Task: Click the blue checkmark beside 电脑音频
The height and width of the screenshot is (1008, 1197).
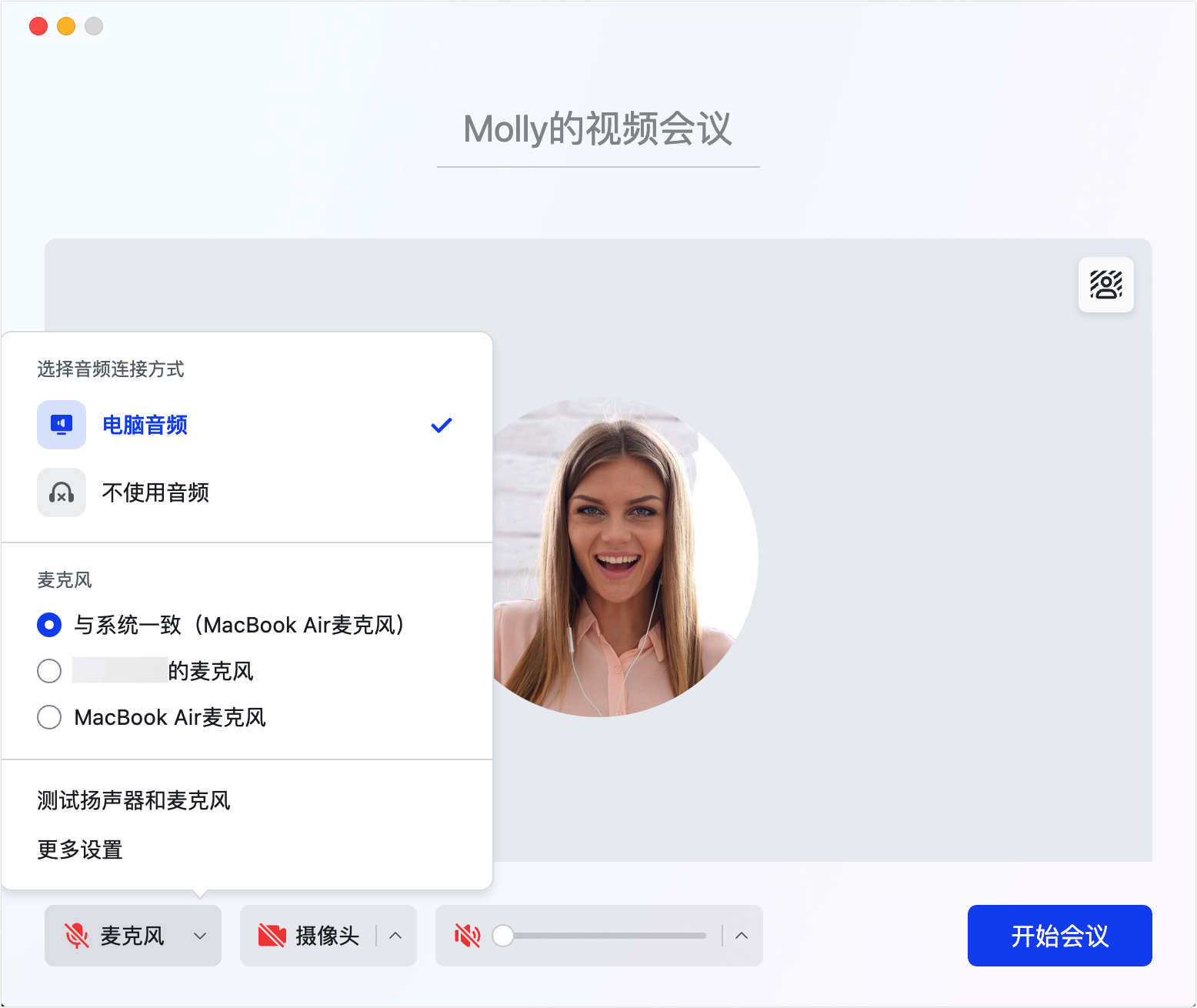Action: pos(442,425)
